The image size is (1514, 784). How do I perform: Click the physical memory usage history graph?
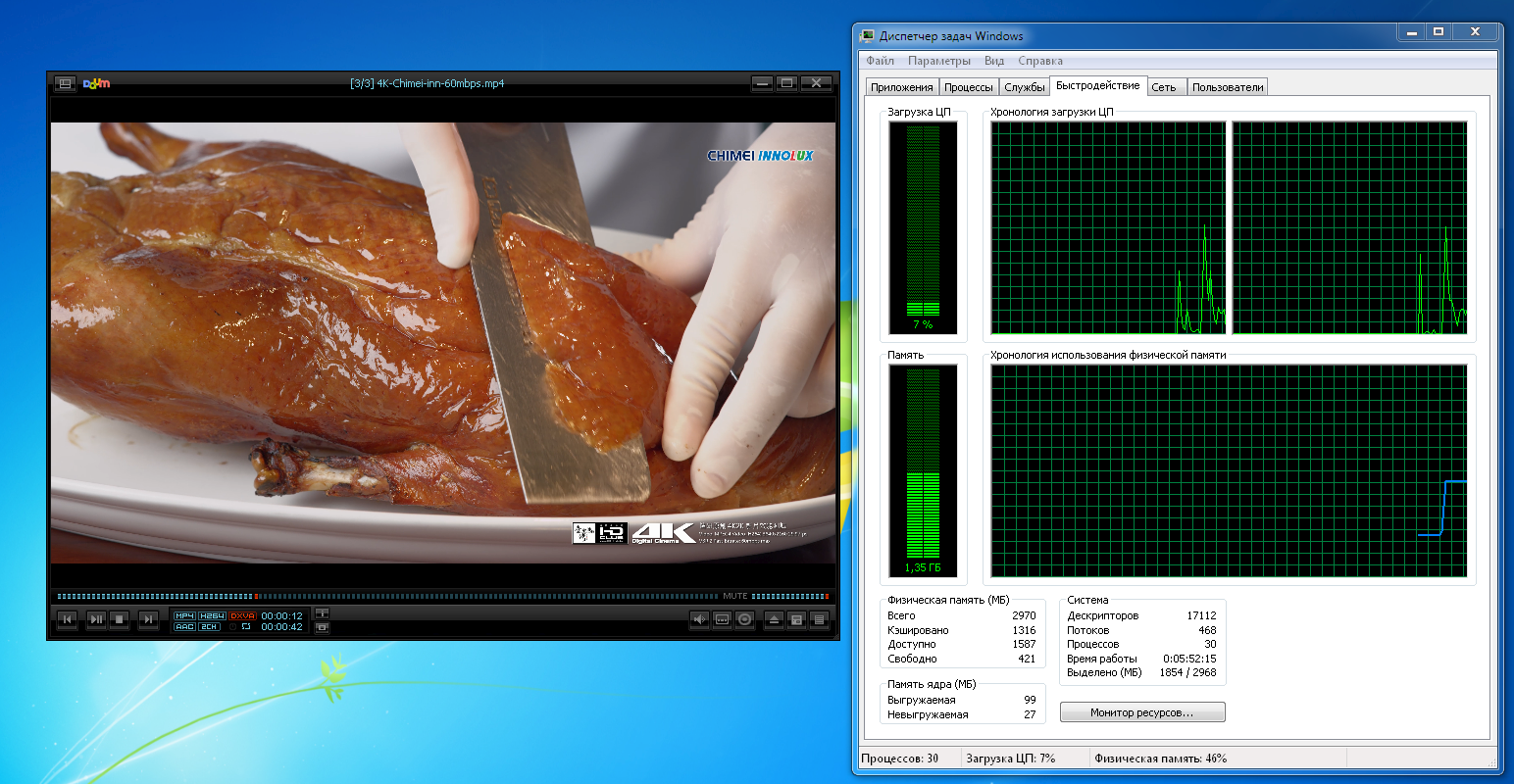(x=1229, y=470)
